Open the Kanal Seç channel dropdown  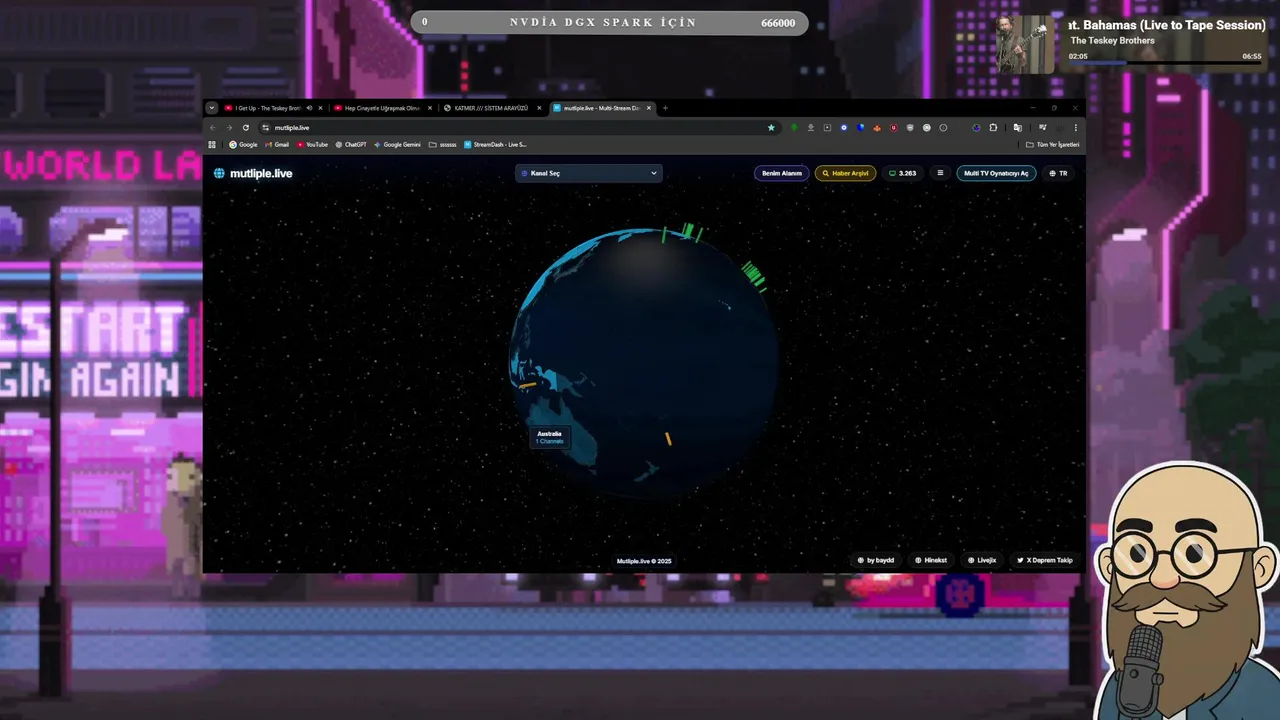coord(589,173)
